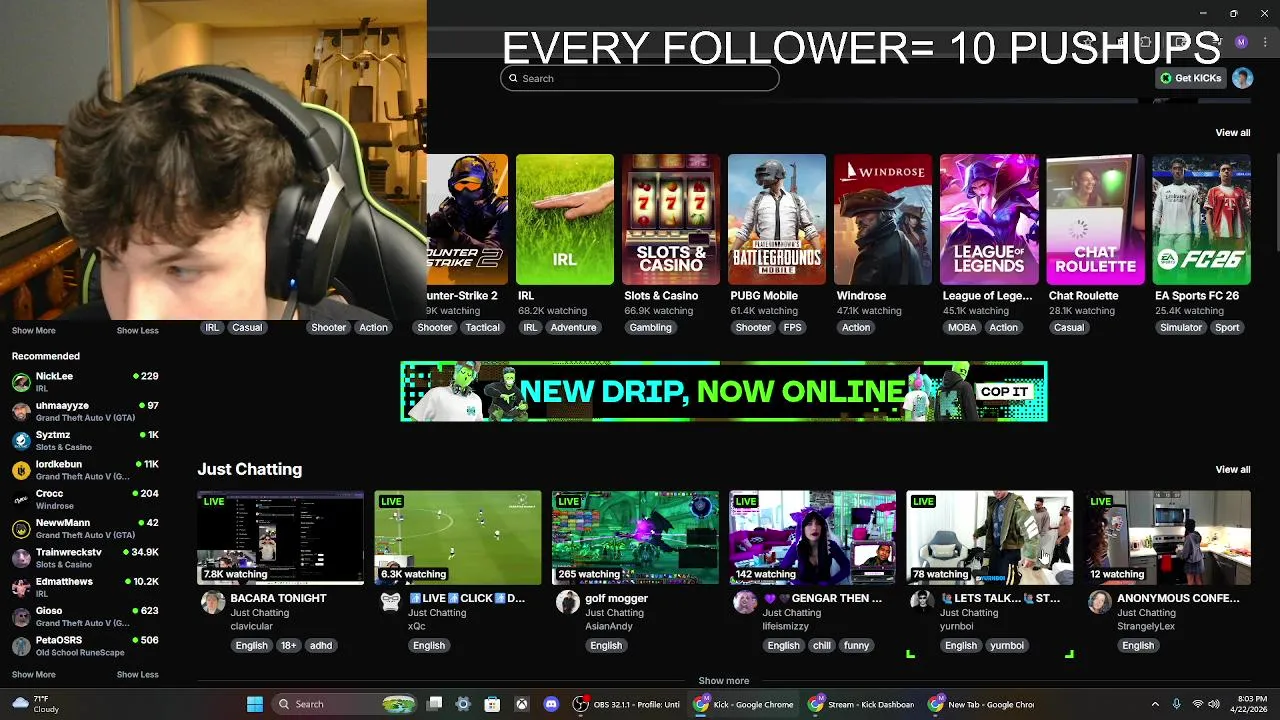The height and width of the screenshot is (720, 1280).
Task: Open Microsoft Store from taskbar
Action: (492, 704)
